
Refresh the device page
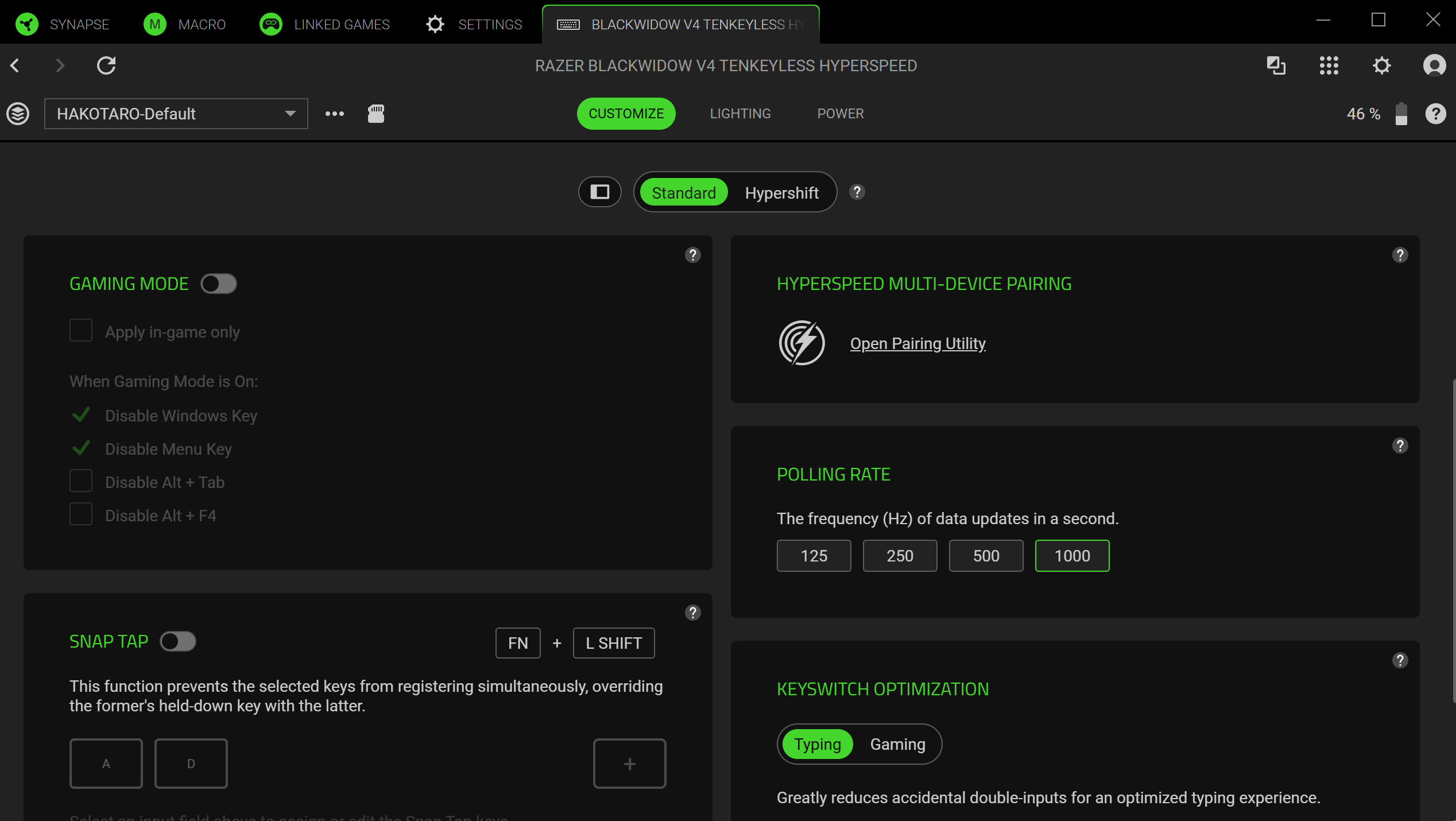pos(106,65)
